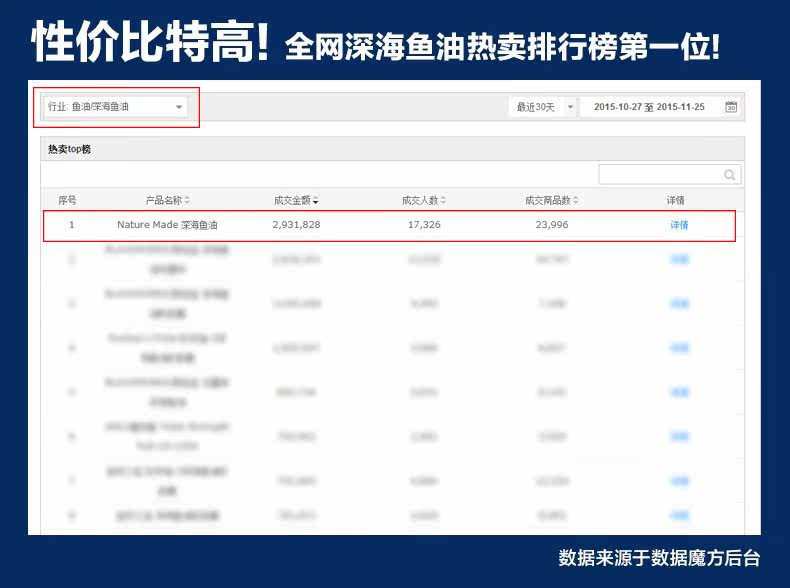Select the 2,931,828 amount cell
The height and width of the screenshot is (588, 790).
(296, 225)
